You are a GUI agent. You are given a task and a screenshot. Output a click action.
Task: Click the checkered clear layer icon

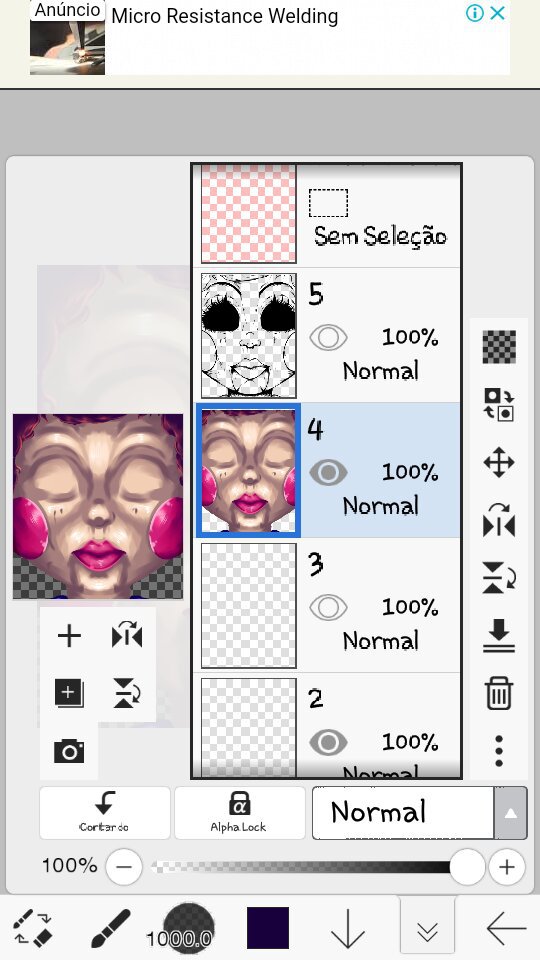pyautogui.click(x=499, y=347)
